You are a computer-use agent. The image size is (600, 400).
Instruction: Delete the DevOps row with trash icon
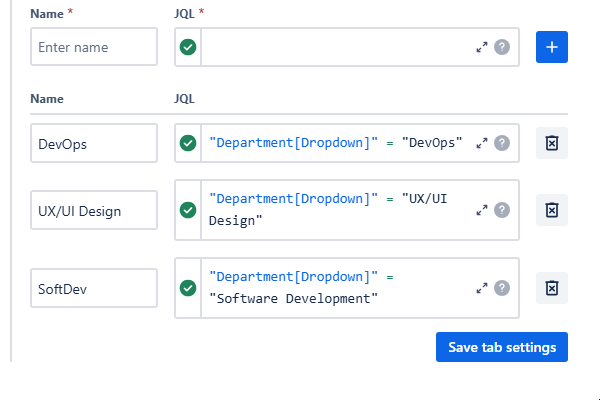(551, 143)
